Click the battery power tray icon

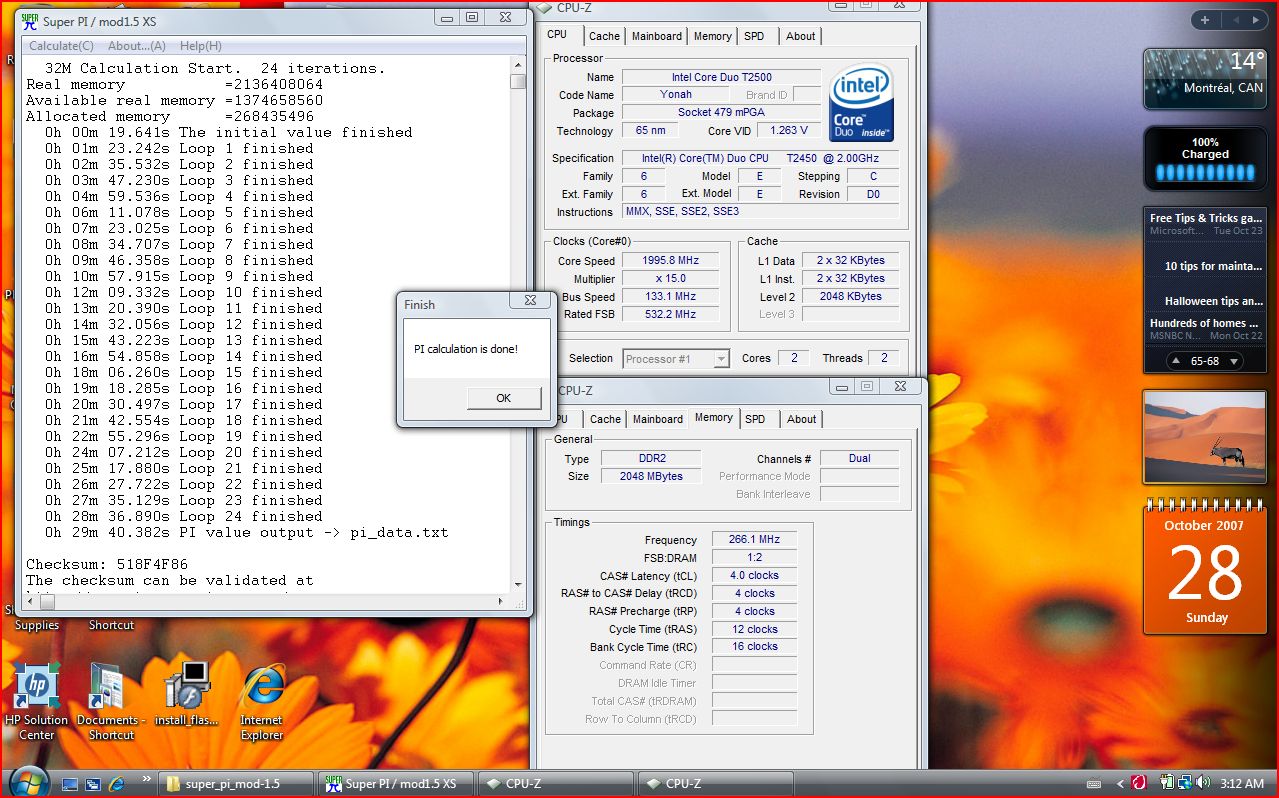(x=1167, y=782)
